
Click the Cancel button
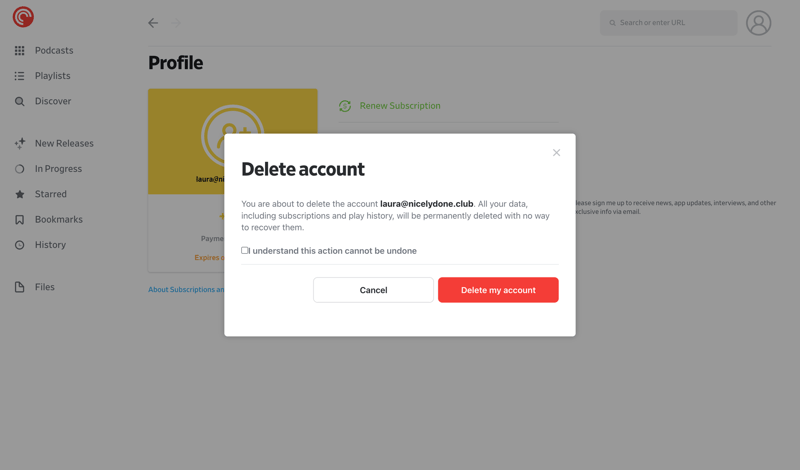(373, 290)
